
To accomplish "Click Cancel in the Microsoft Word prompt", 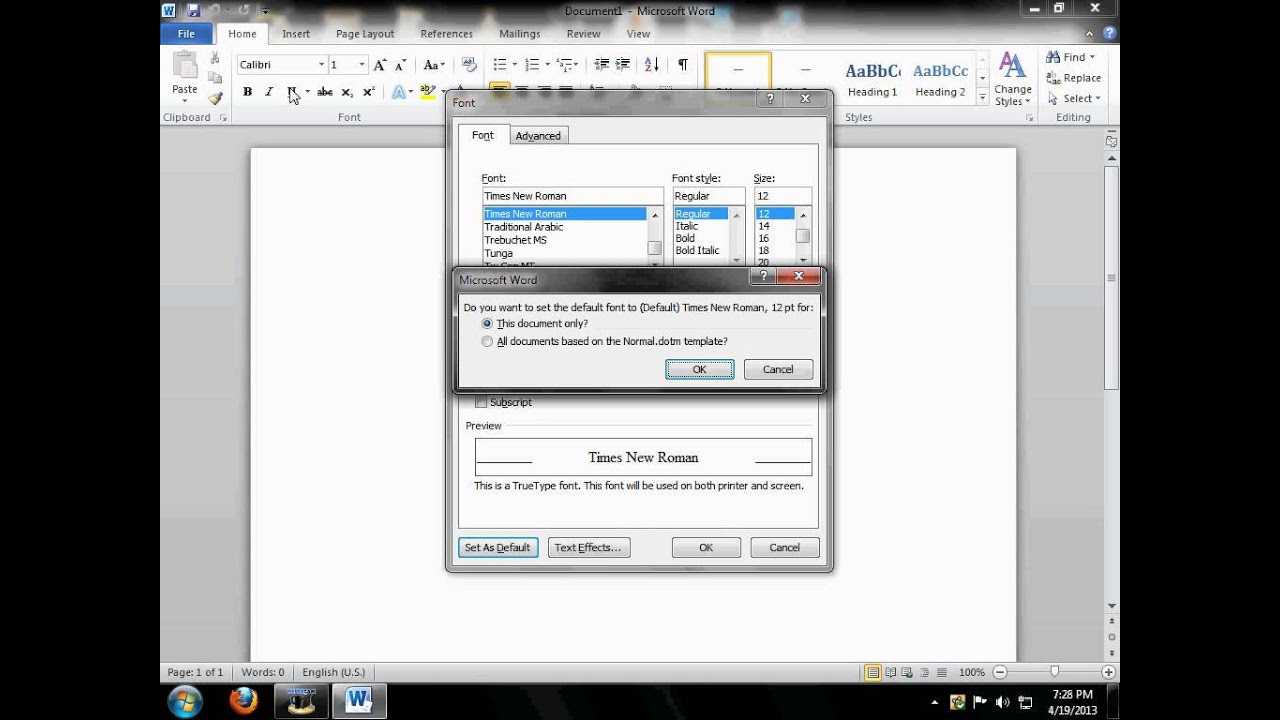I will pos(778,369).
